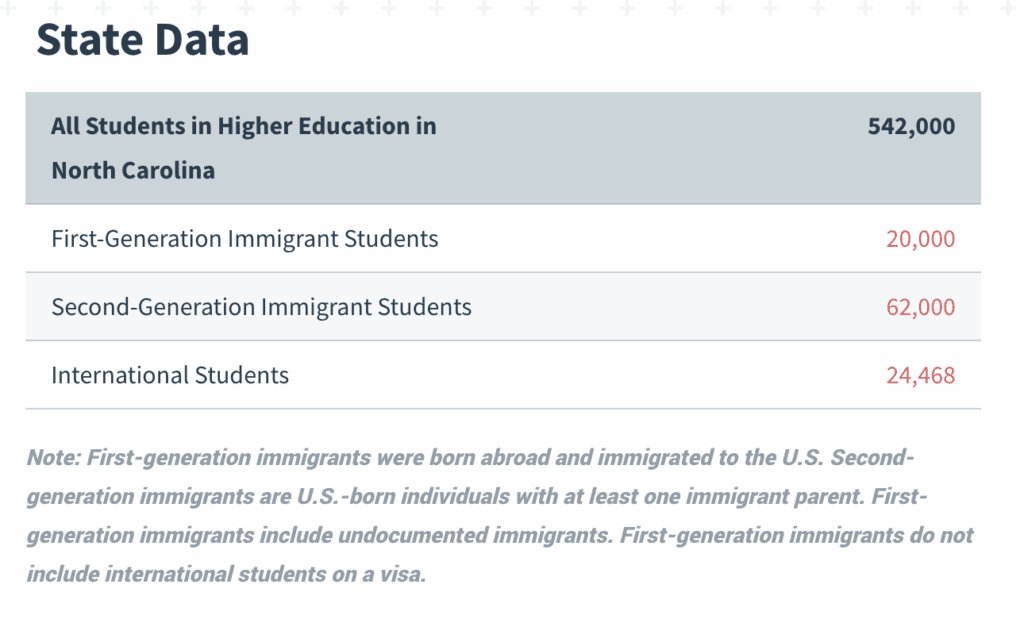Click the North Carolina text in the table header

click(133, 170)
